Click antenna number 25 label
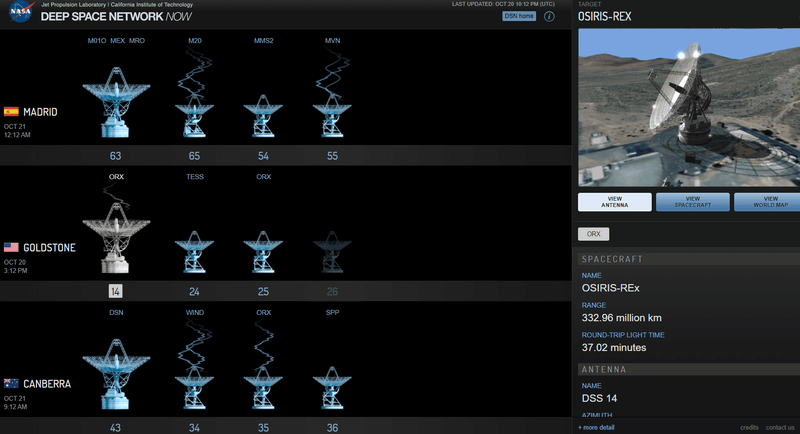Screen dimensions: 800x434 263,291
